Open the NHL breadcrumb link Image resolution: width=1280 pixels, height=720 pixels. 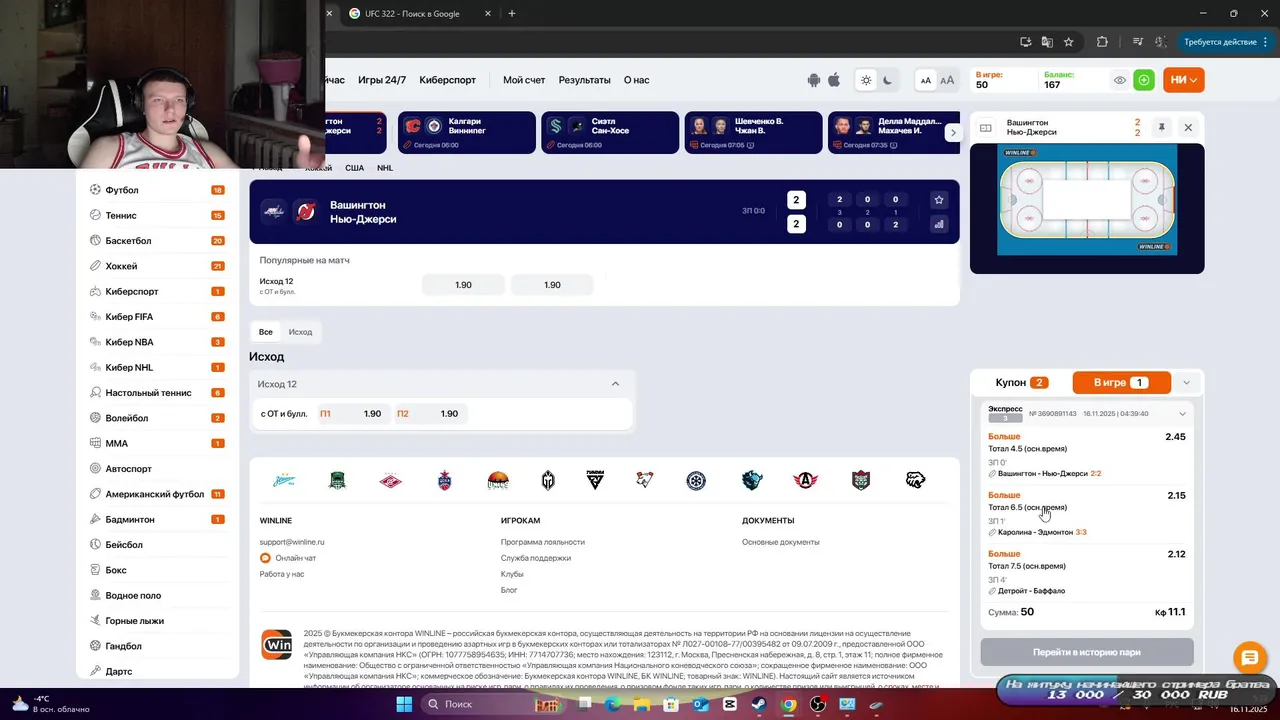385,168
